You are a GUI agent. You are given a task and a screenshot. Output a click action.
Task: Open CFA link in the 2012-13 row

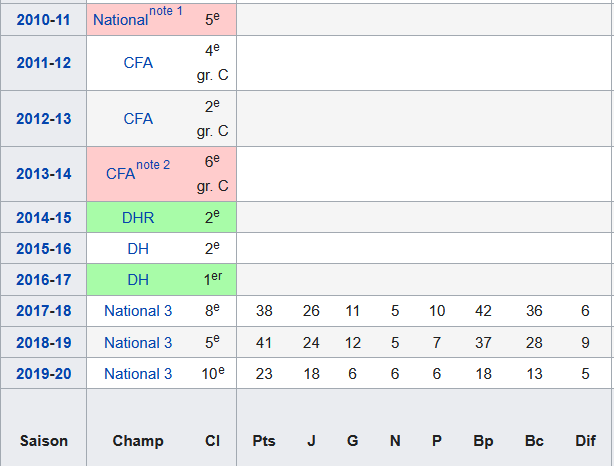pos(138,118)
